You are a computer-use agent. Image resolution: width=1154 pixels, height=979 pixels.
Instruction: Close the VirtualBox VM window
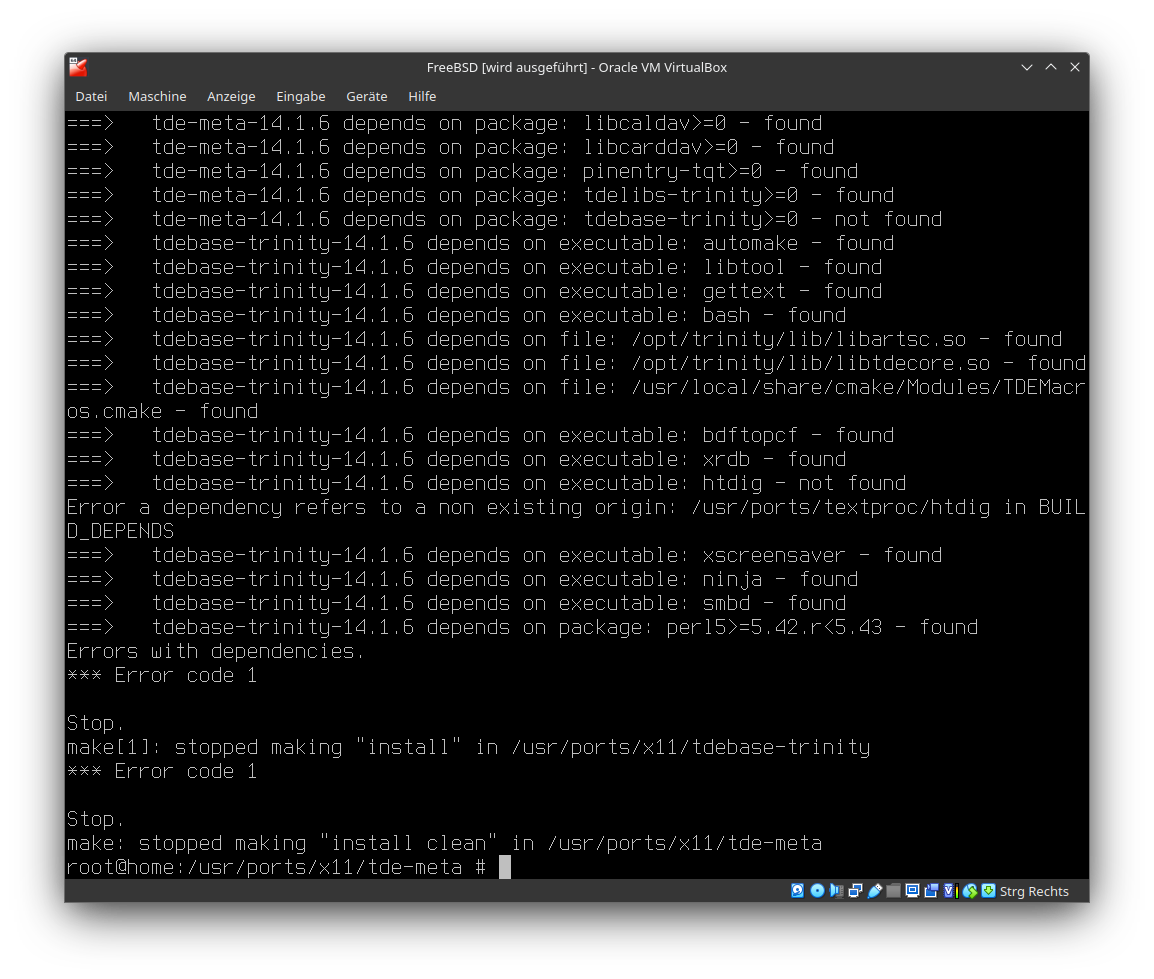click(1075, 67)
